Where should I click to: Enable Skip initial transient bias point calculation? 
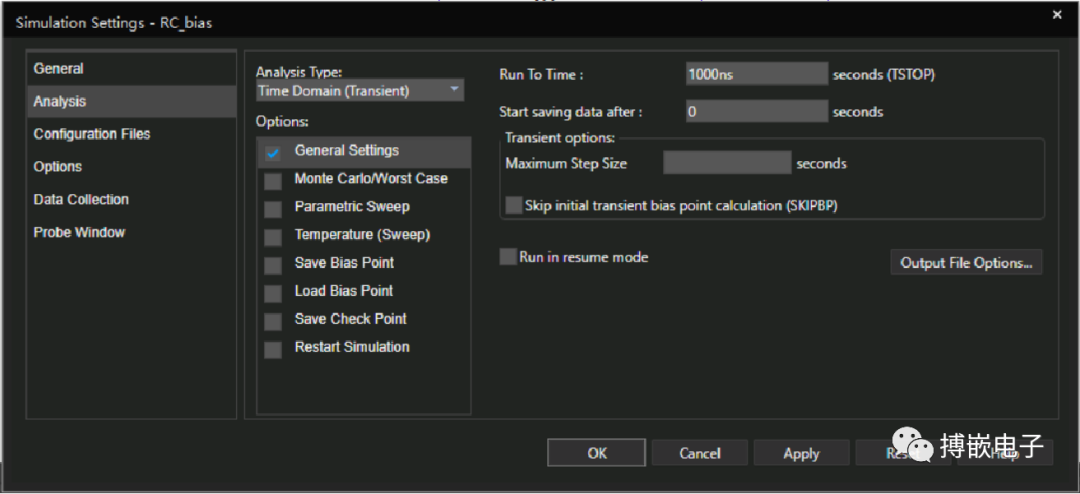(514, 205)
